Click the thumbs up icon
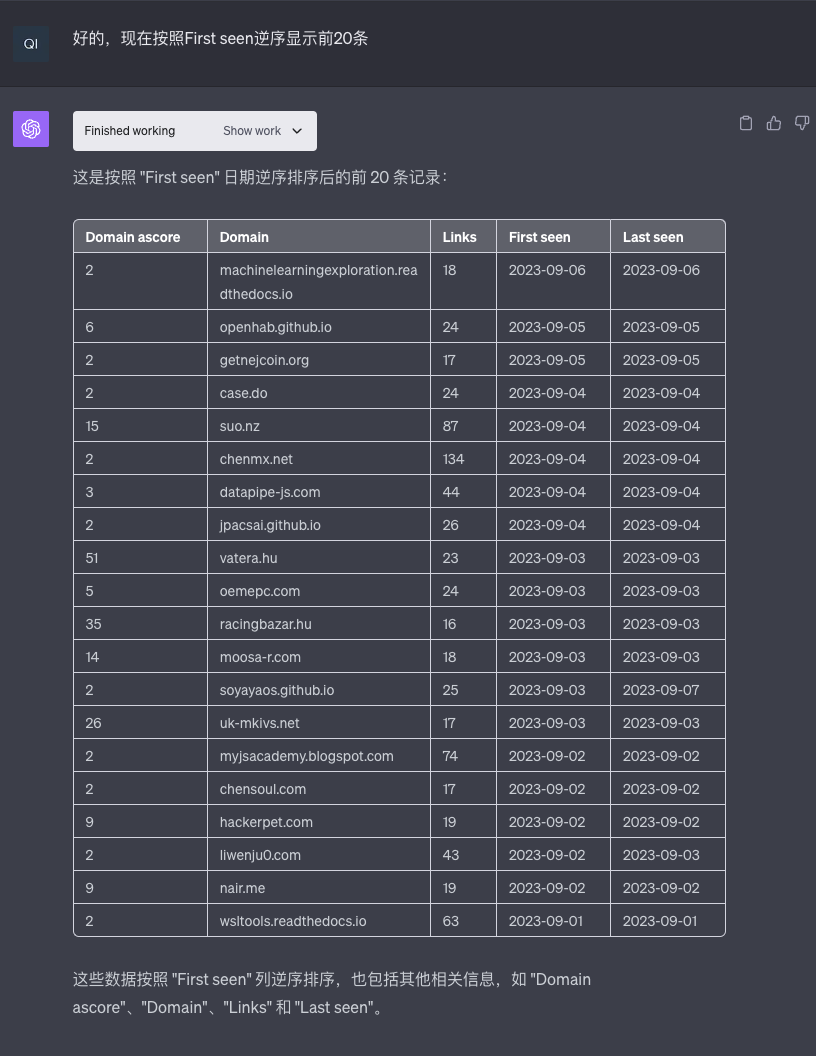The image size is (816, 1056). point(773,123)
